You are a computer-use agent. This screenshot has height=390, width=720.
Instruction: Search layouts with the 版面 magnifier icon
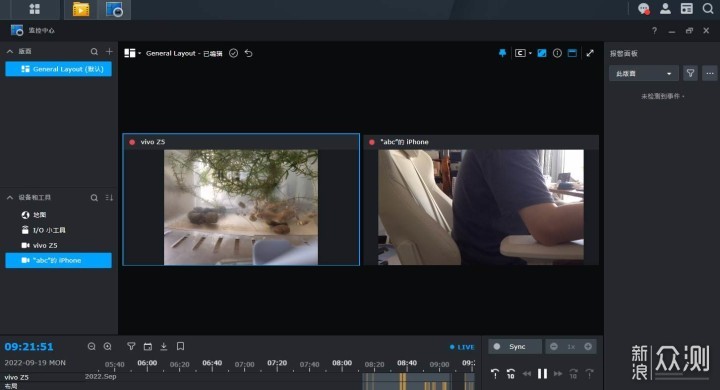[94, 51]
